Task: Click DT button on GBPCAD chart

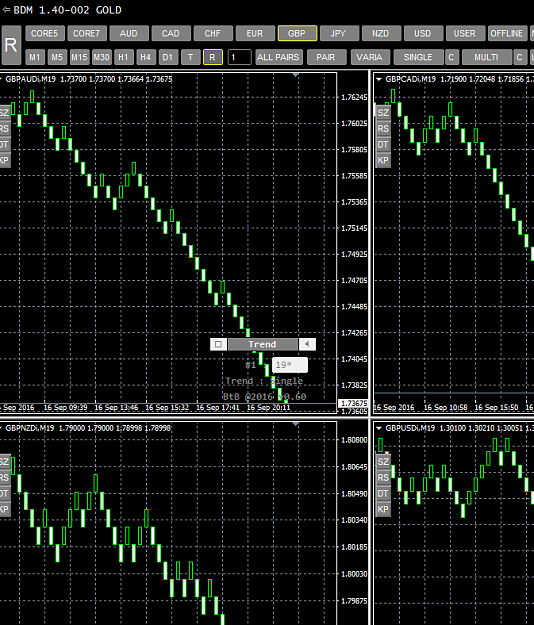Action: point(383,145)
